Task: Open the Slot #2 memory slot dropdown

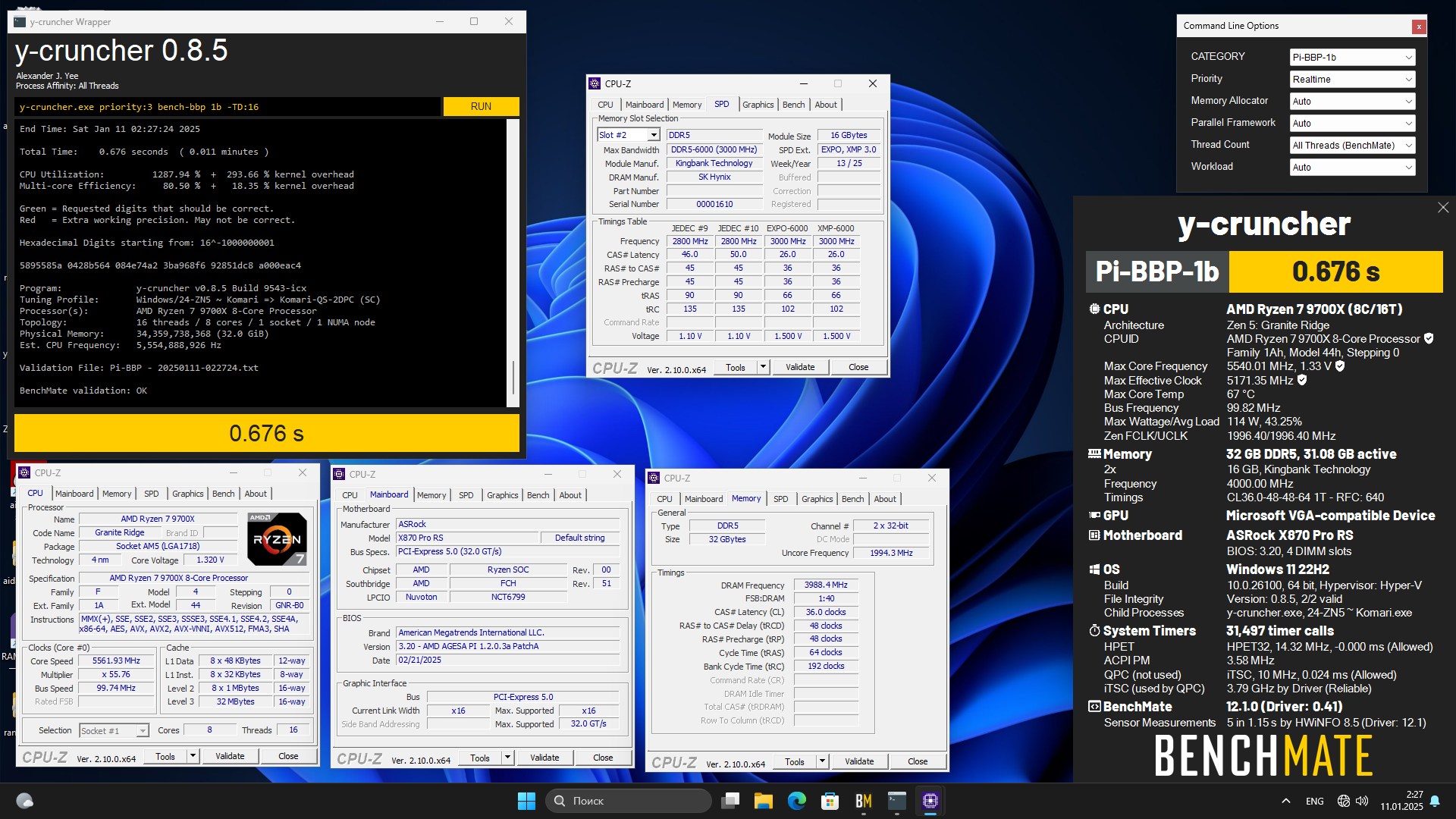Action: [628, 135]
